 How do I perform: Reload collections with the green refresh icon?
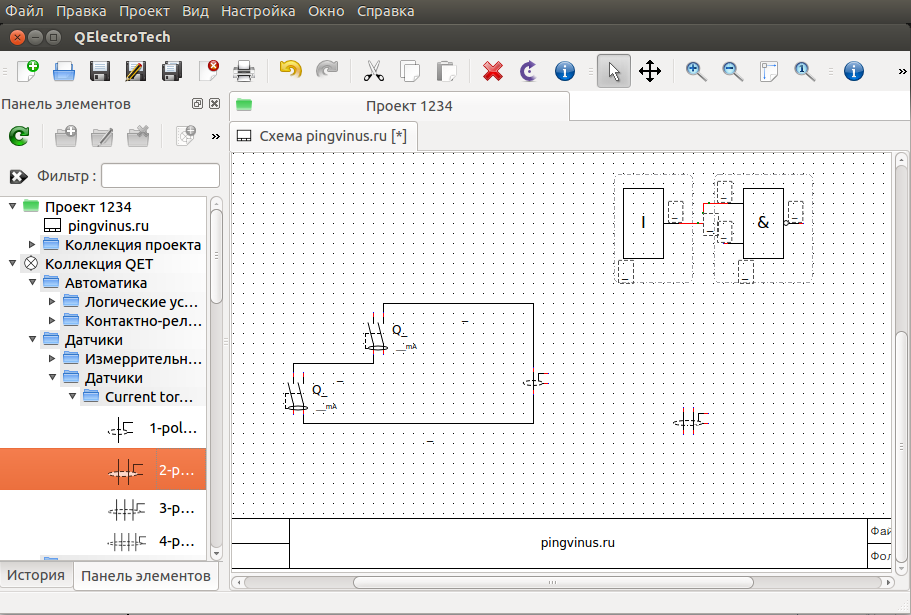19,136
